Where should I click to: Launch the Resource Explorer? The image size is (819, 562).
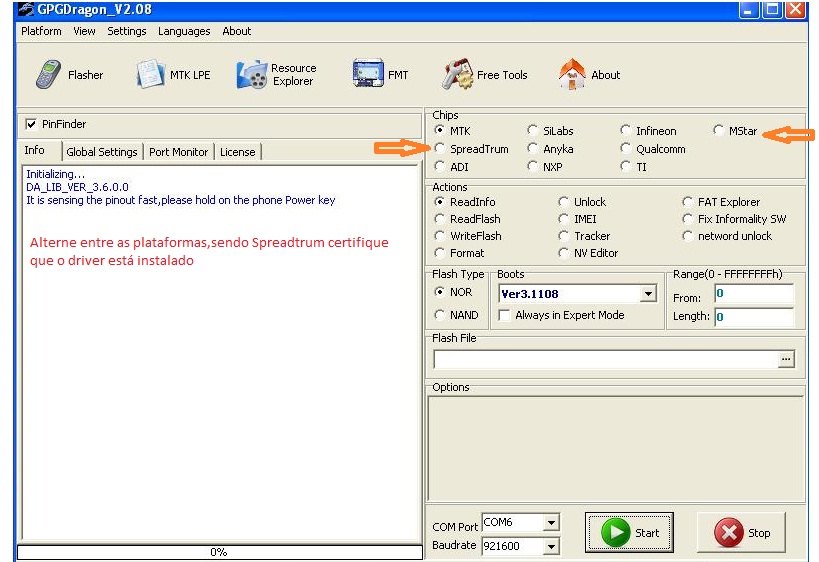pos(276,75)
